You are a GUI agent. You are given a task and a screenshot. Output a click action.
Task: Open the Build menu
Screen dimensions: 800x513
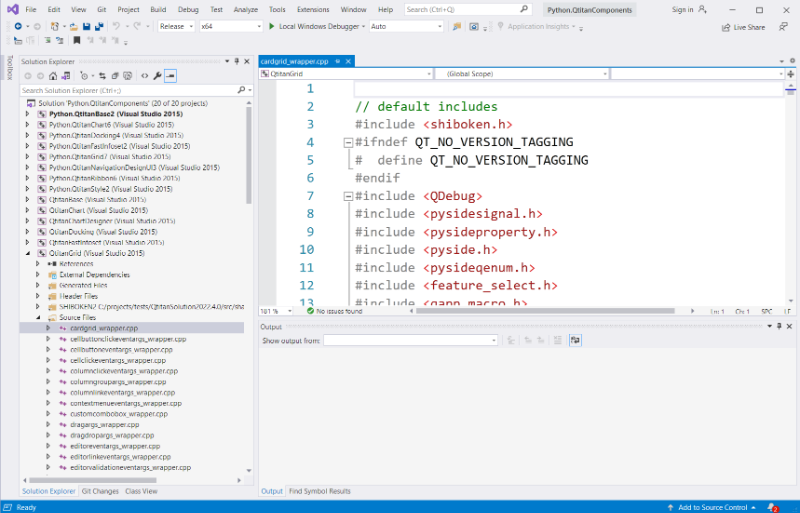click(157, 9)
